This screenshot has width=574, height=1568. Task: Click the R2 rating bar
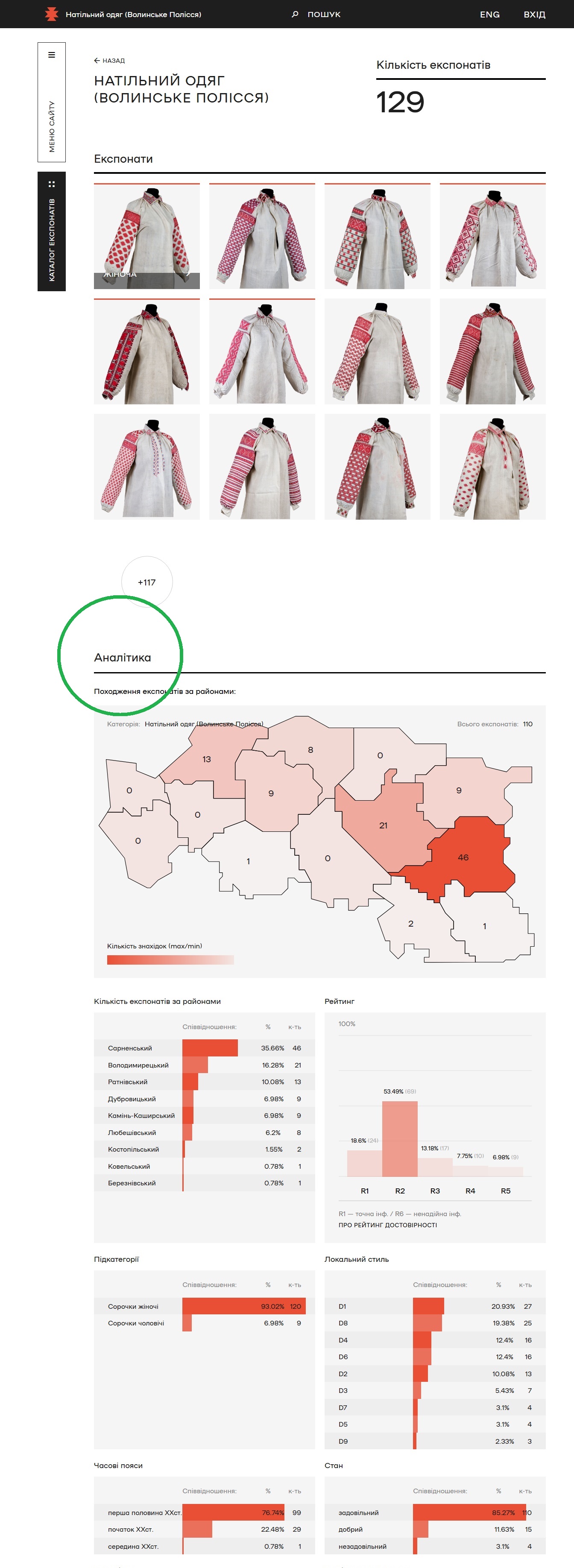400,1138
